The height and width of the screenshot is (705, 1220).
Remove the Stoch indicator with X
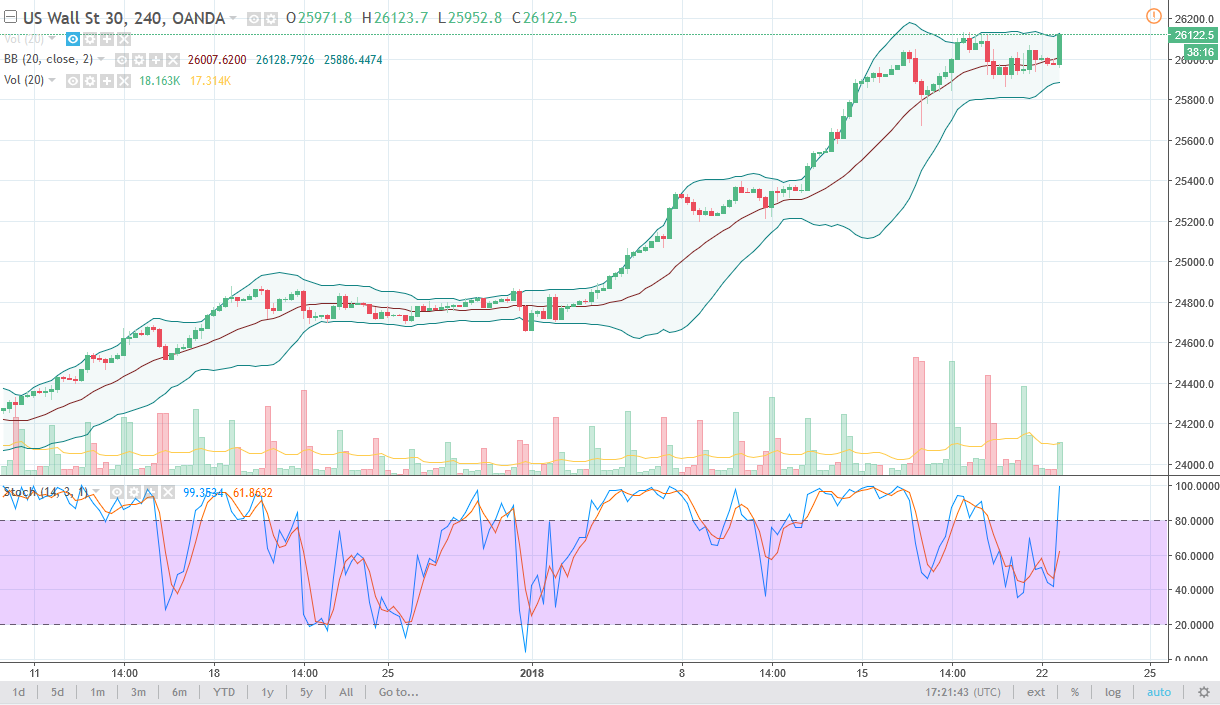click(x=168, y=492)
